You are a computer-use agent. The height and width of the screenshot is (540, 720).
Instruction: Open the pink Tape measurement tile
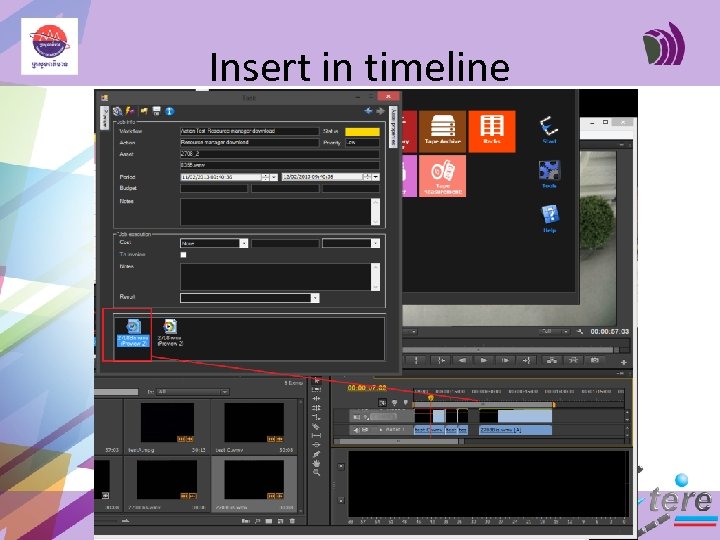tap(443, 176)
